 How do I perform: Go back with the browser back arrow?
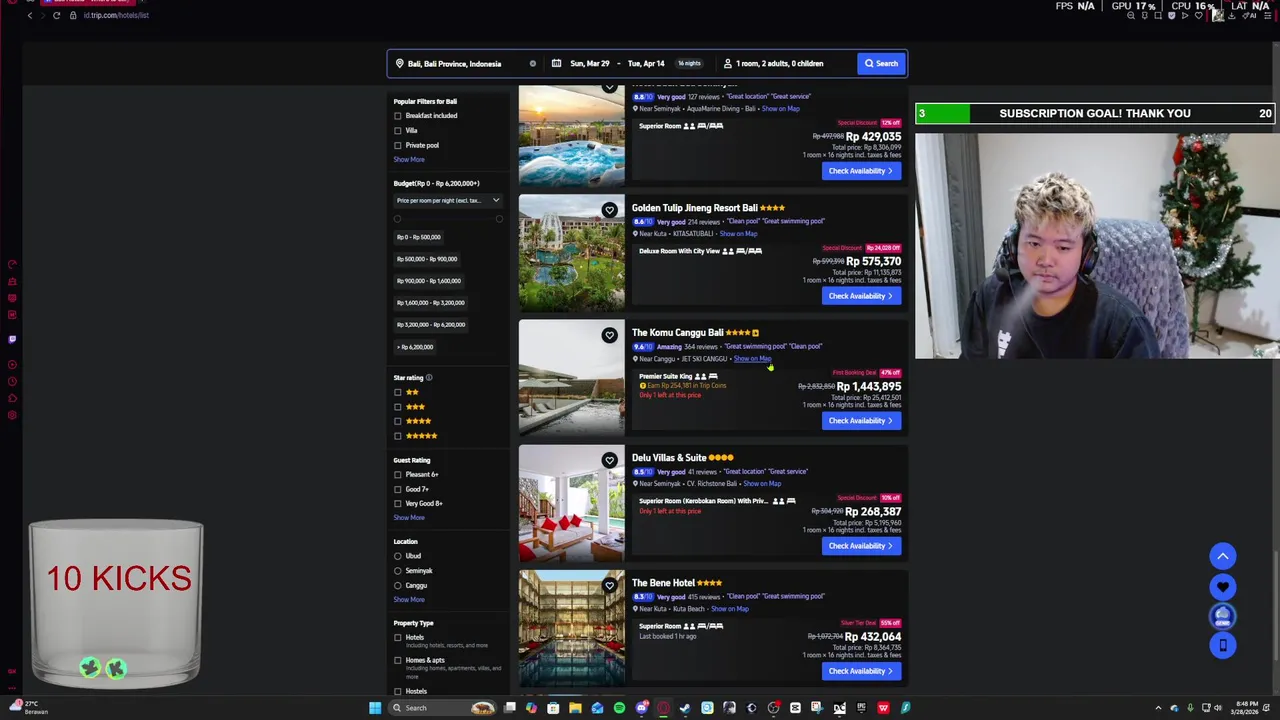click(x=29, y=15)
